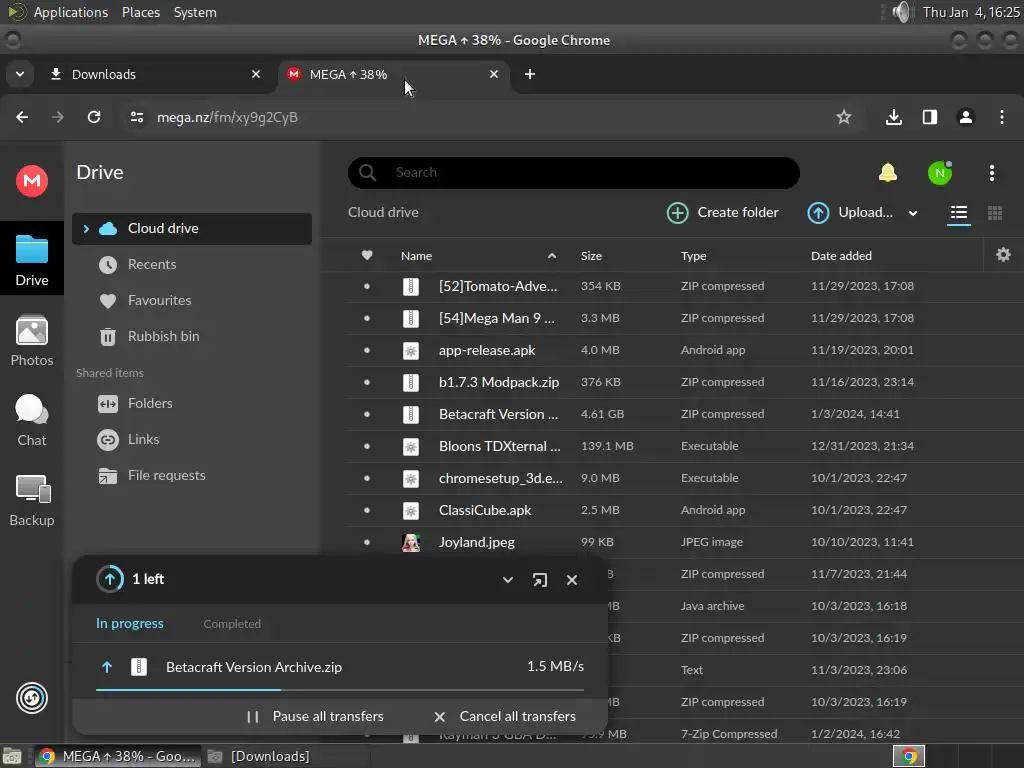Click the upload progress circle icon
The width and height of the screenshot is (1024, 768).
(x=110, y=579)
